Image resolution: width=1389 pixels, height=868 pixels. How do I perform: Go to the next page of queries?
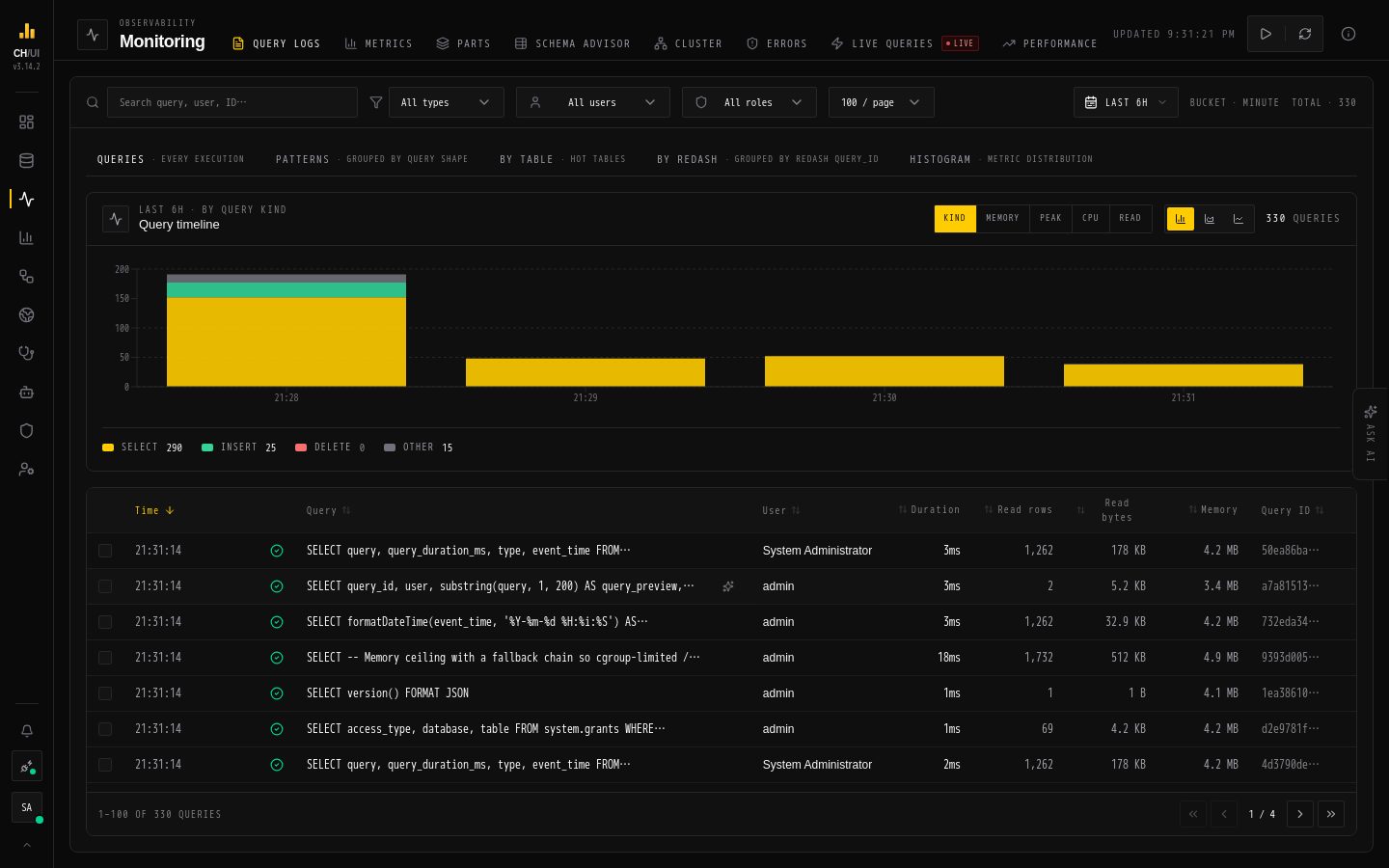coord(1299,814)
